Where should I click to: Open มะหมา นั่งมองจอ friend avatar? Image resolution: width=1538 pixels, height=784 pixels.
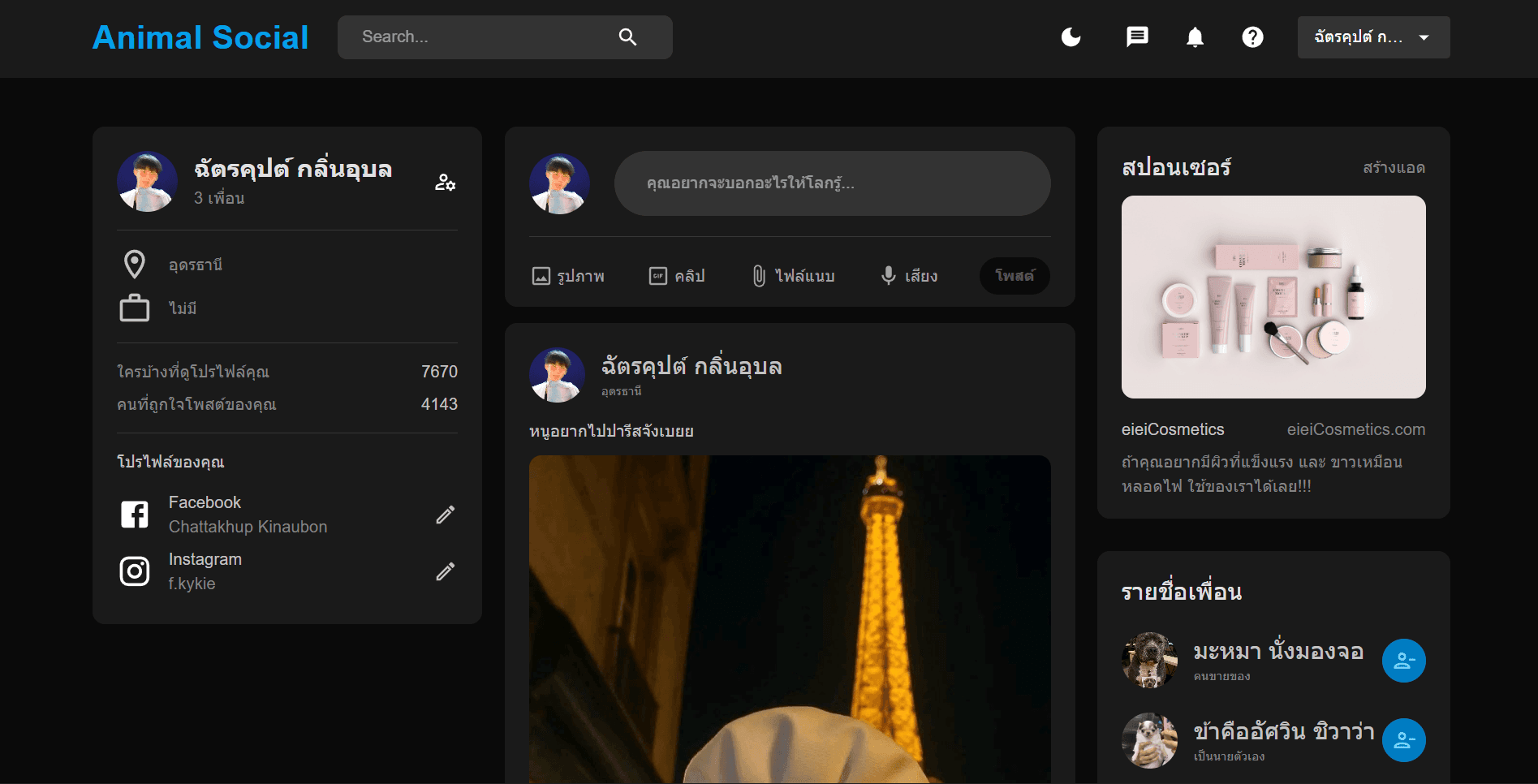(1150, 660)
